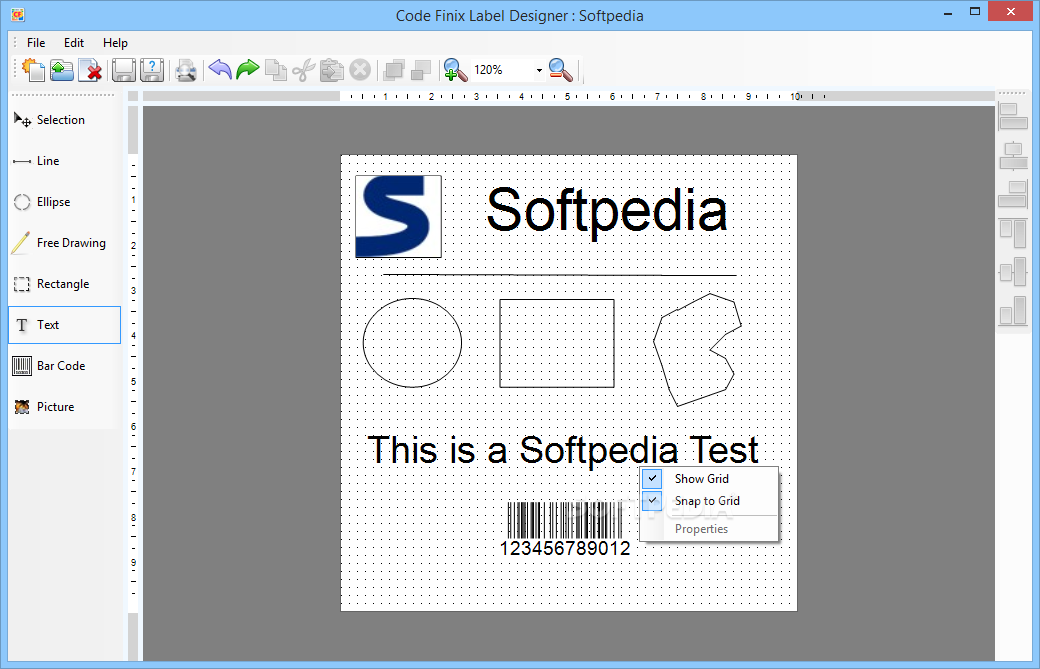Click the Align Top icon
The image size is (1040, 669).
(1013, 234)
